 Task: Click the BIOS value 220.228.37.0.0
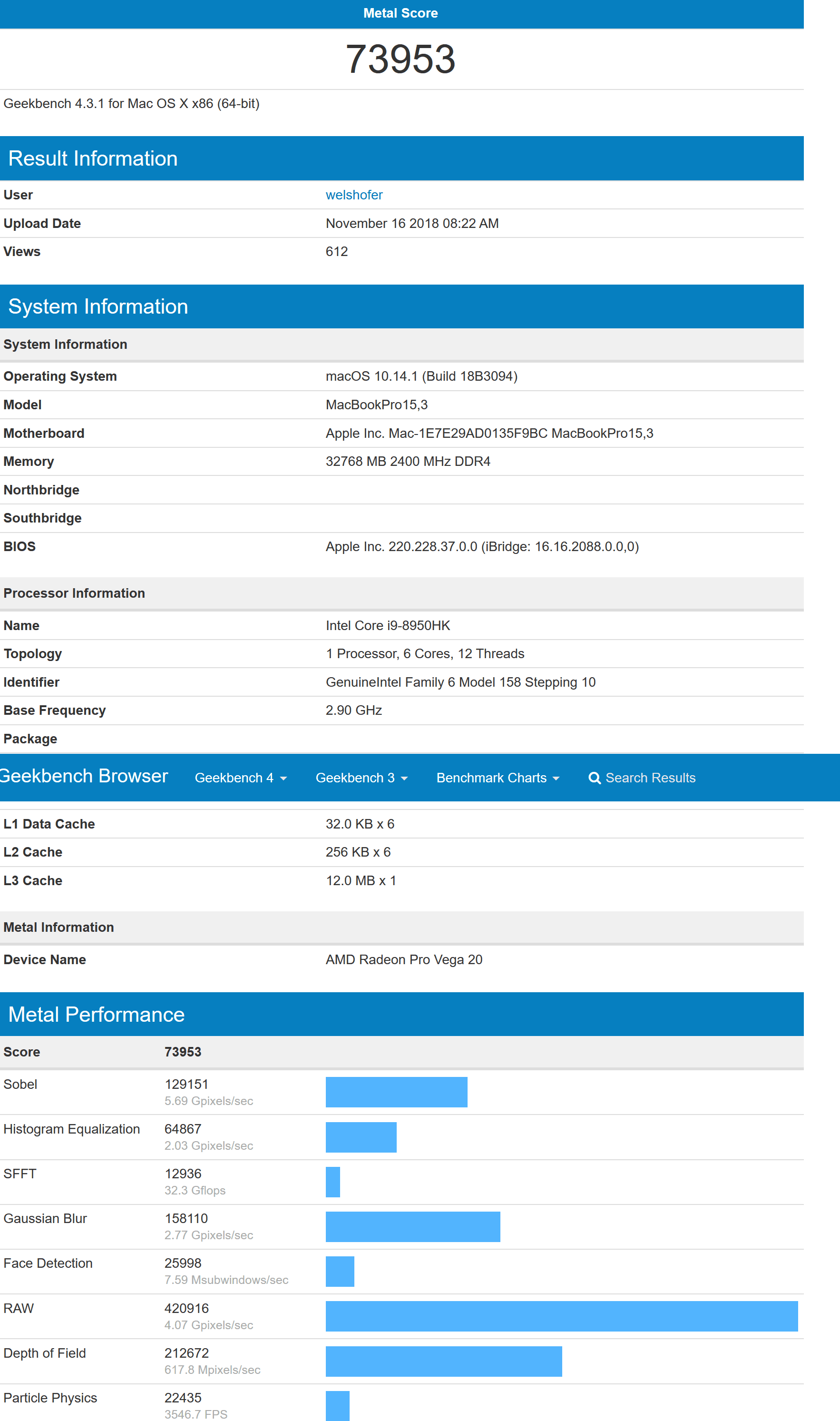point(482,546)
